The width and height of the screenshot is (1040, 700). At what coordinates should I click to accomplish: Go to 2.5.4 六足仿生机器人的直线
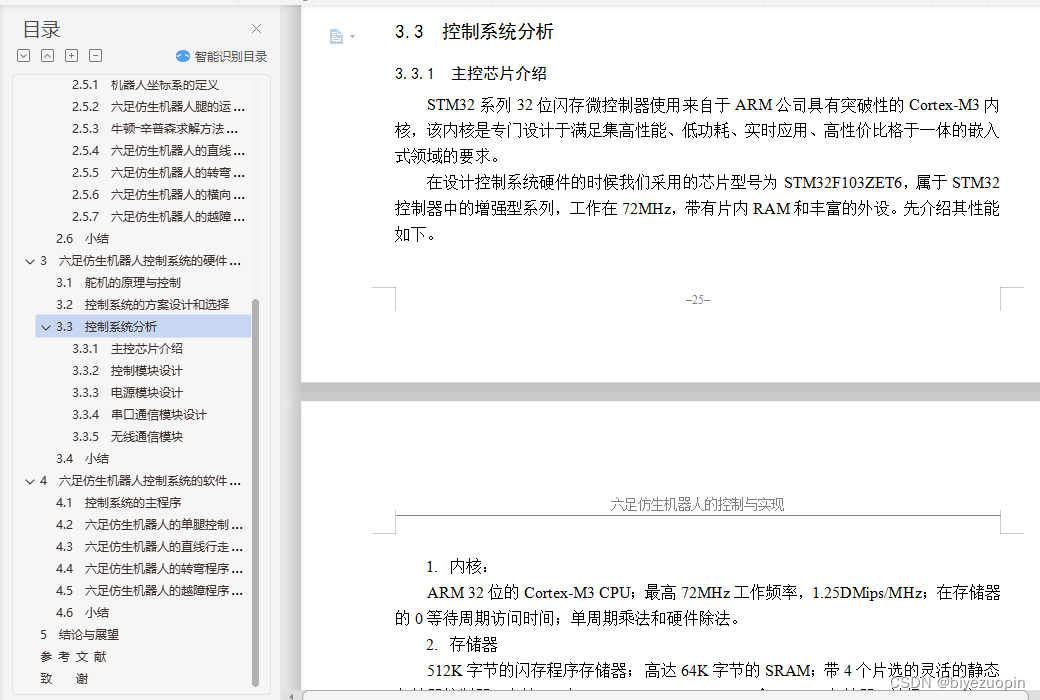159,151
